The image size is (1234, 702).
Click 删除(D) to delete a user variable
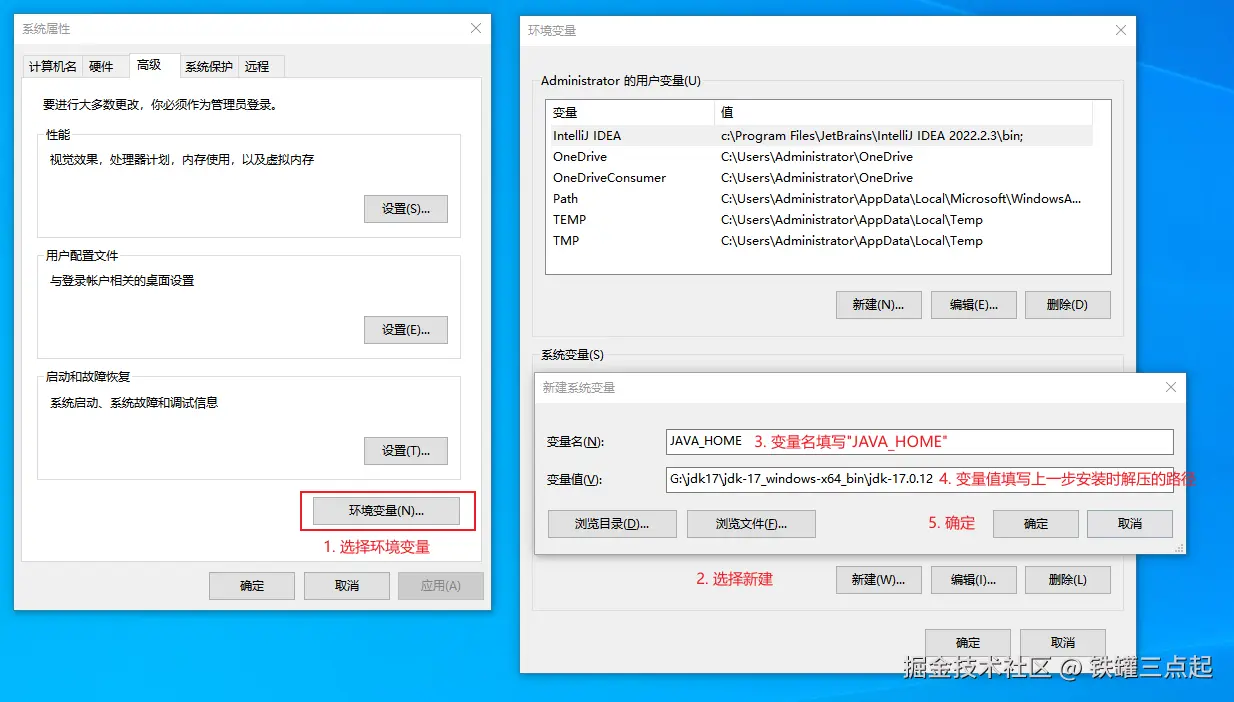click(1068, 304)
